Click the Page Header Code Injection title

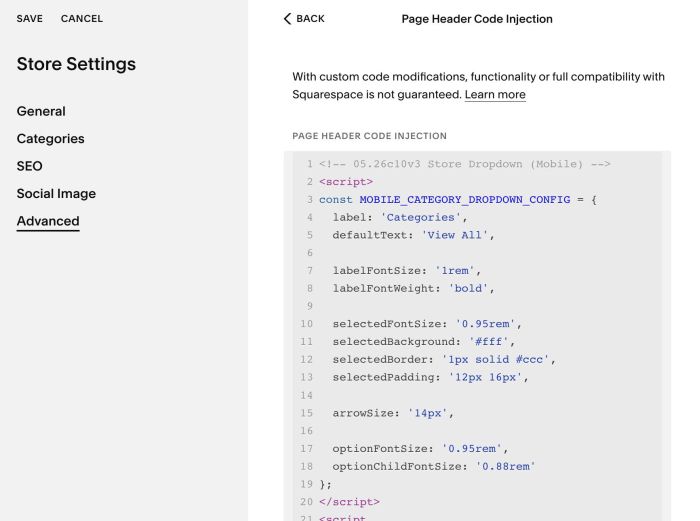477,19
